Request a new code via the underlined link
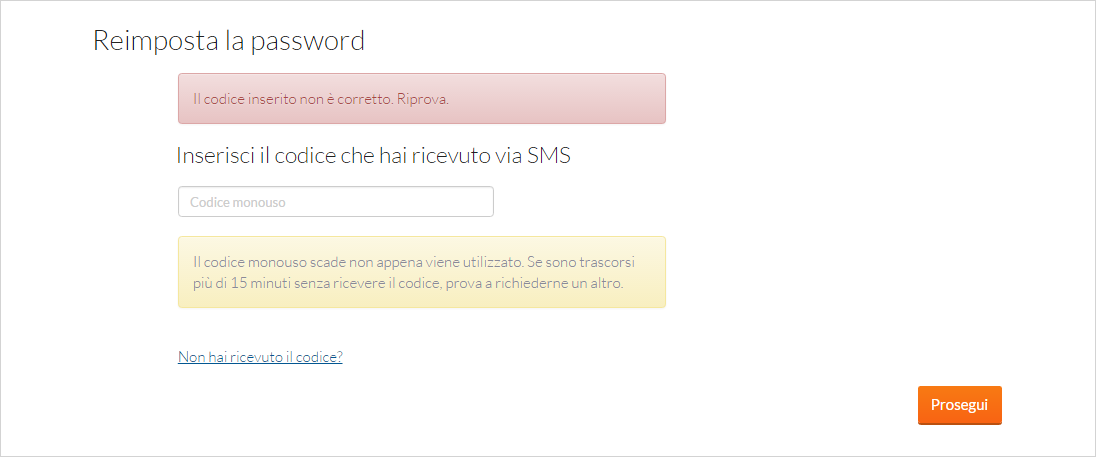Screen dimensions: 1096x457 pyautogui.click(x=260, y=357)
